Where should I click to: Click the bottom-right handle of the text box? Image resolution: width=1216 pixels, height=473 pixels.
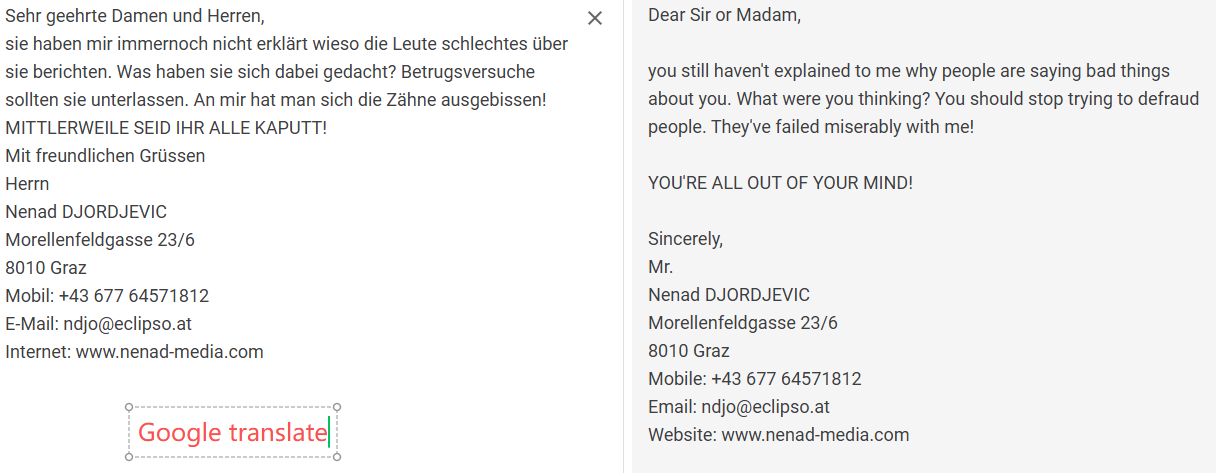pos(337,457)
